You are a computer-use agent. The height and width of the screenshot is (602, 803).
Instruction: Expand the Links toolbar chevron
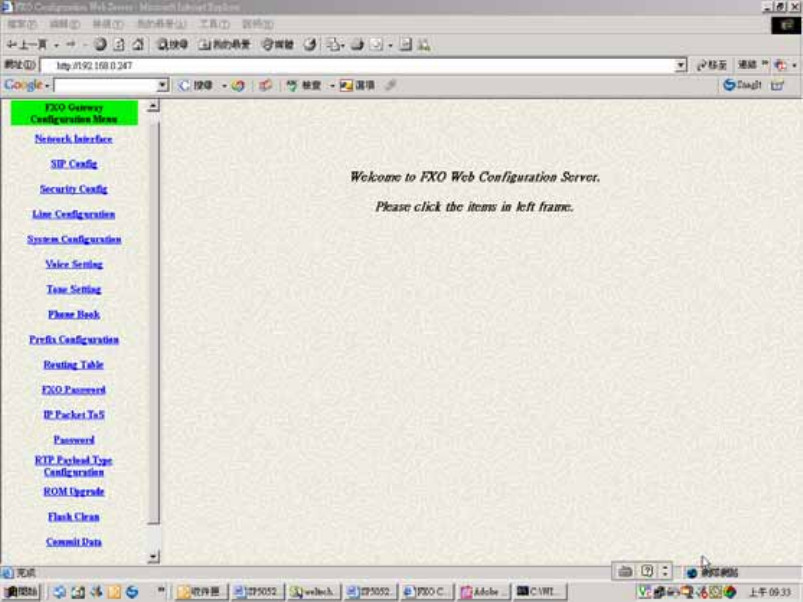(x=765, y=63)
